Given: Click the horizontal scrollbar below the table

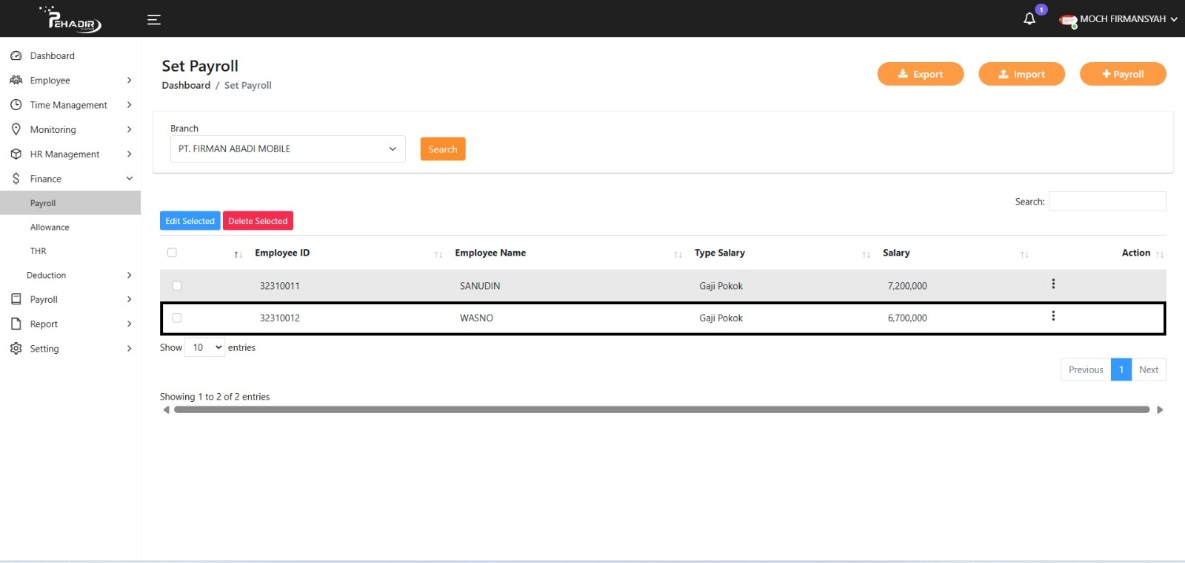Looking at the screenshot, I should click(661, 409).
